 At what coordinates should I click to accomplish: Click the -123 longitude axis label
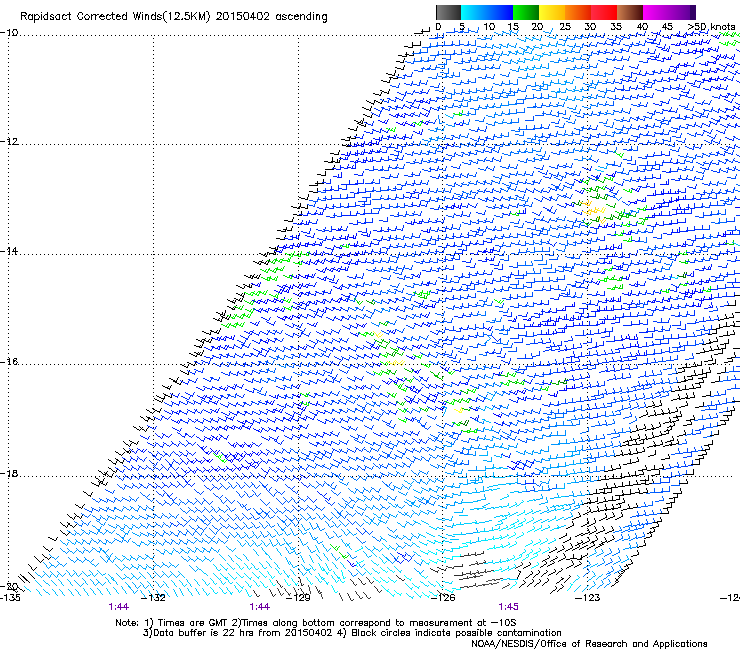(588, 598)
